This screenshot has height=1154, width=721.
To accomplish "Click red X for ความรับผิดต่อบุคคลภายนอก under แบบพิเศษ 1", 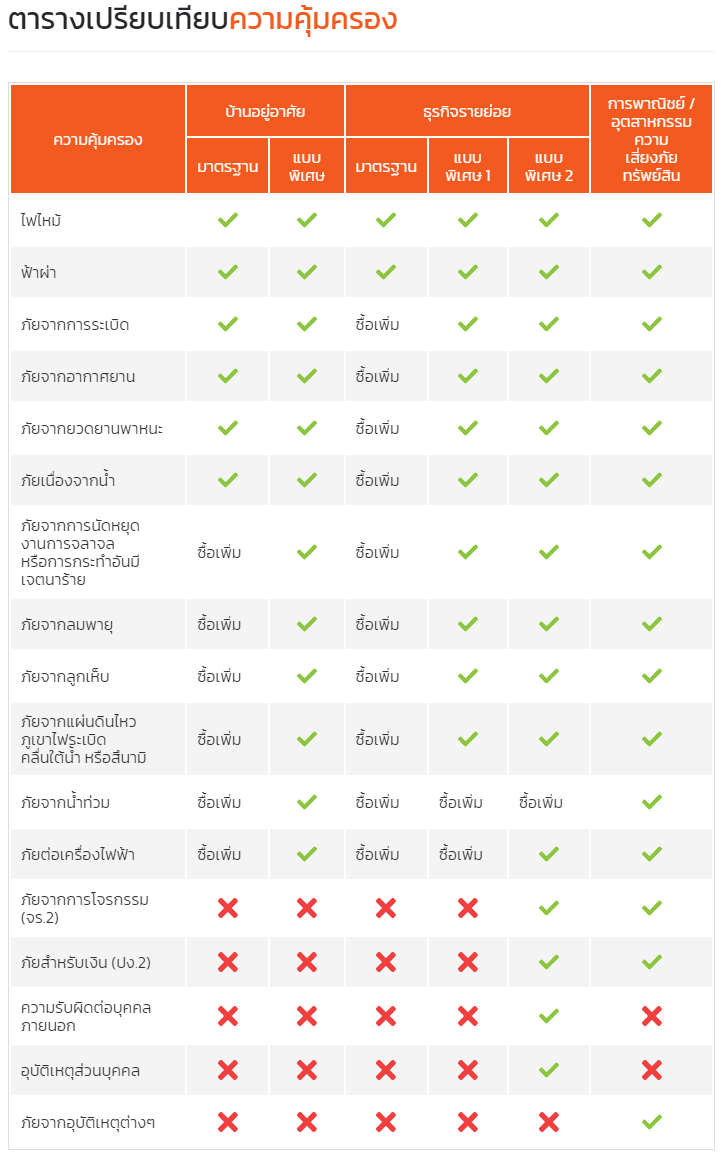I will [468, 1016].
